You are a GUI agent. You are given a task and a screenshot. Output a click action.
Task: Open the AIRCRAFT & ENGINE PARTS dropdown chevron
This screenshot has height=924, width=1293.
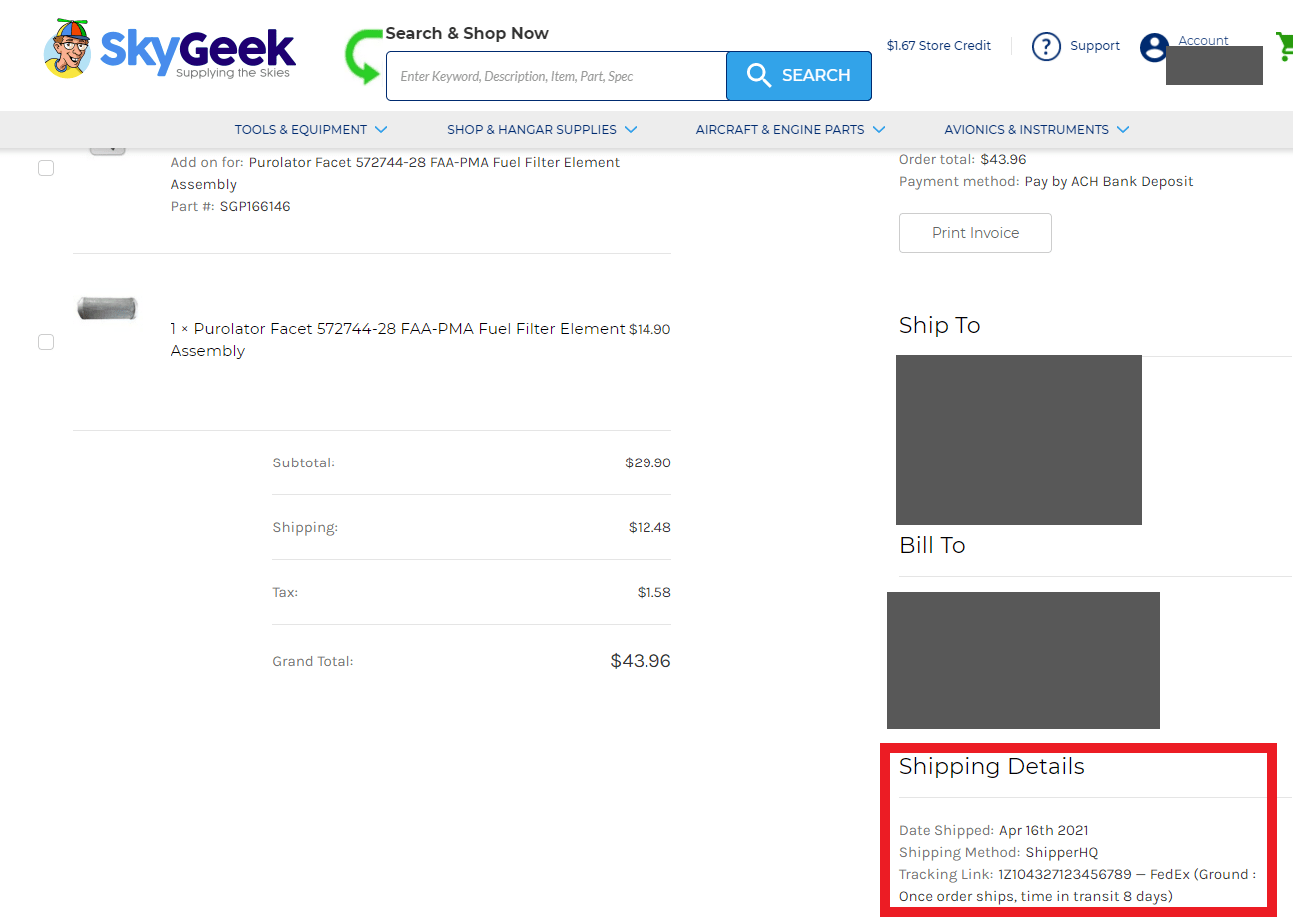pyautogui.click(x=879, y=129)
